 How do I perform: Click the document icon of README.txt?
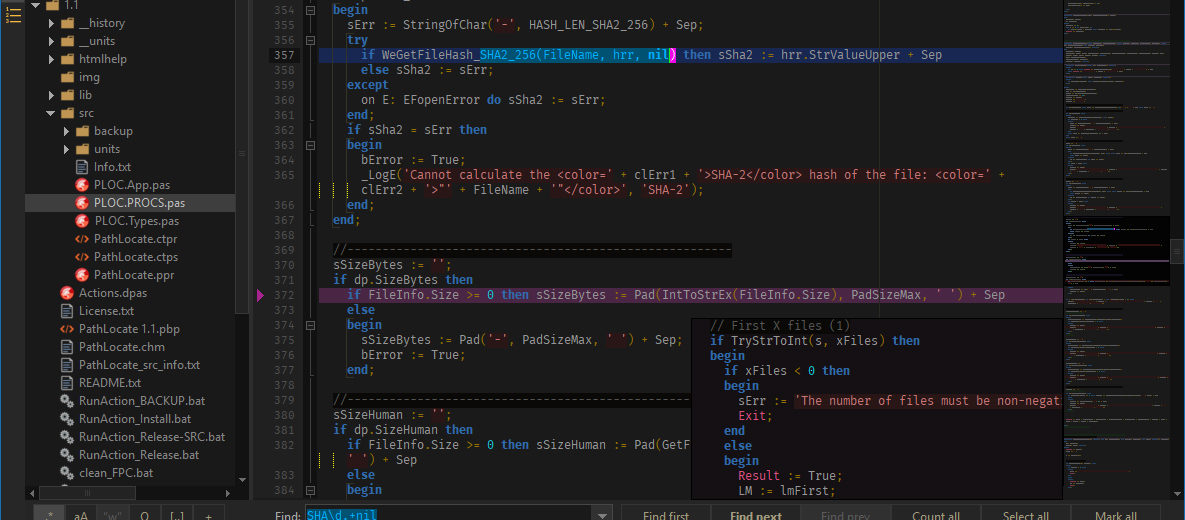point(67,382)
